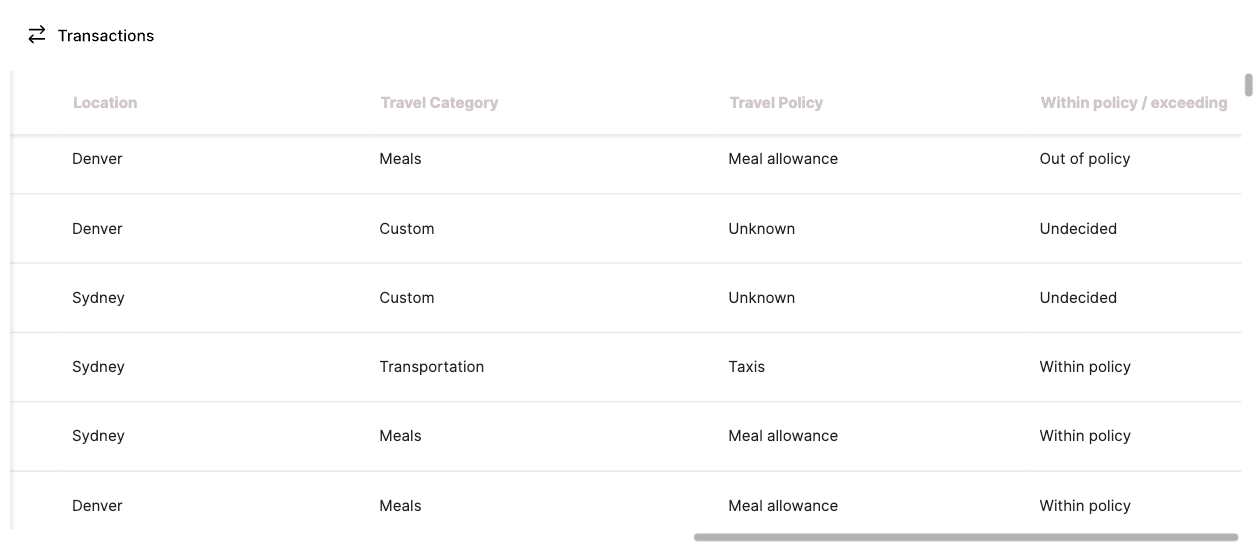Screen dimensions: 1257x545
Task: Select Meal allowance in the Out of policy row
Action: pyautogui.click(x=783, y=159)
